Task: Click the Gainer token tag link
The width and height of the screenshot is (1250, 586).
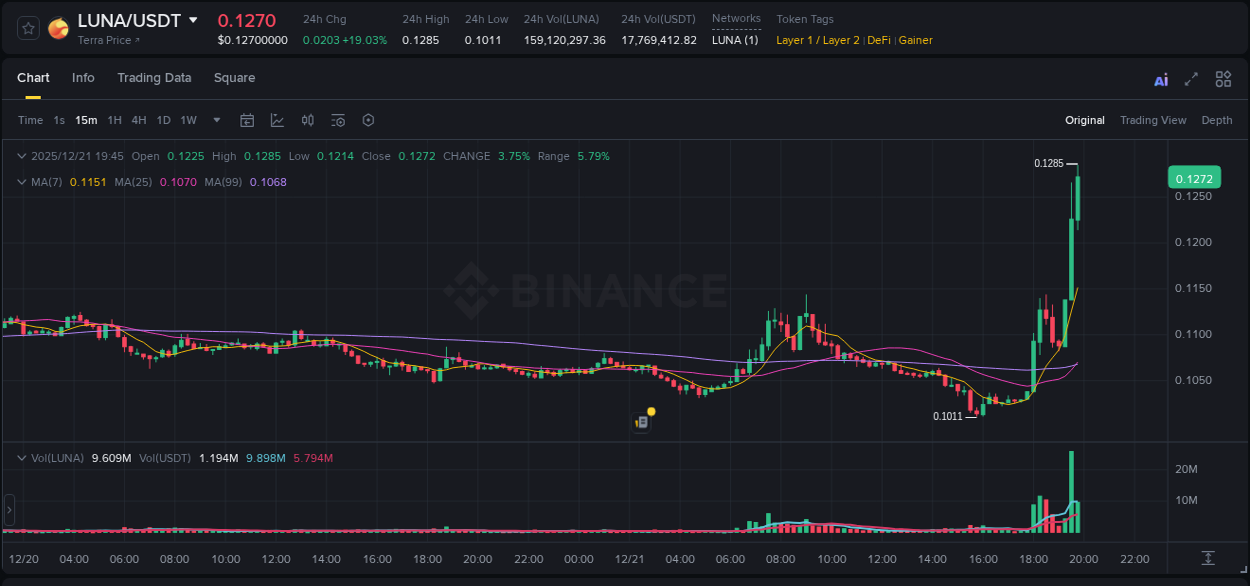Action: [915, 40]
